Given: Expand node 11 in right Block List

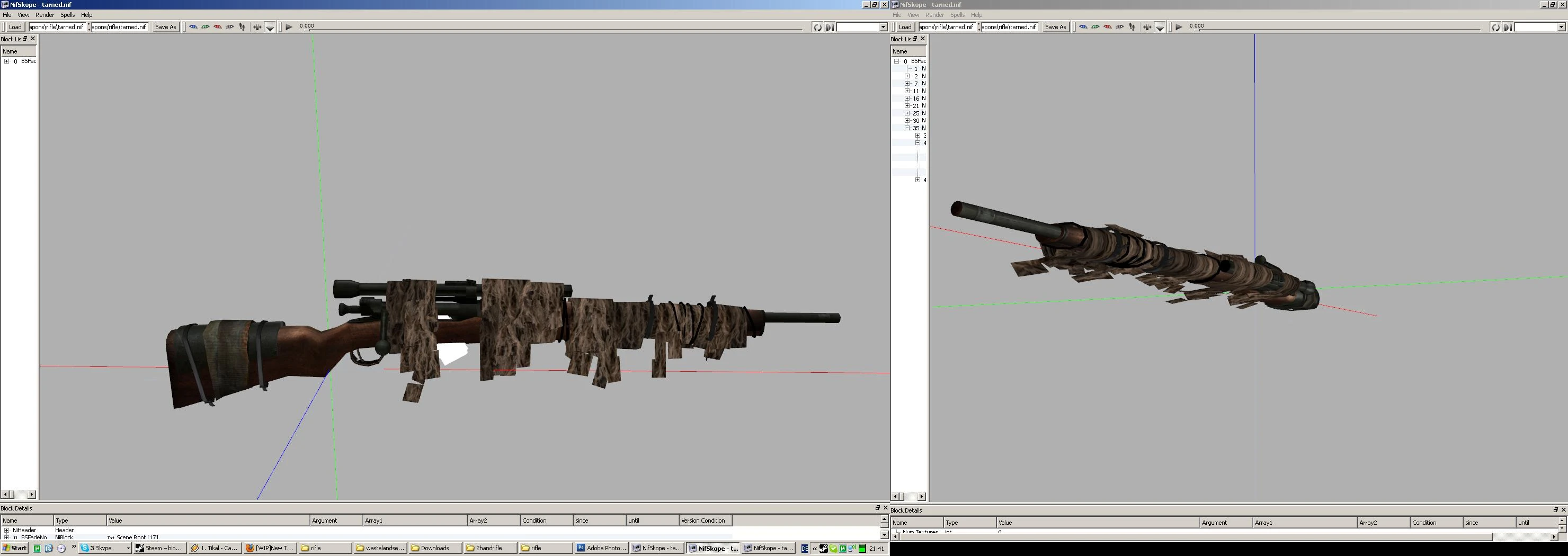Looking at the screenshot, I should click(x=907, y=91).
